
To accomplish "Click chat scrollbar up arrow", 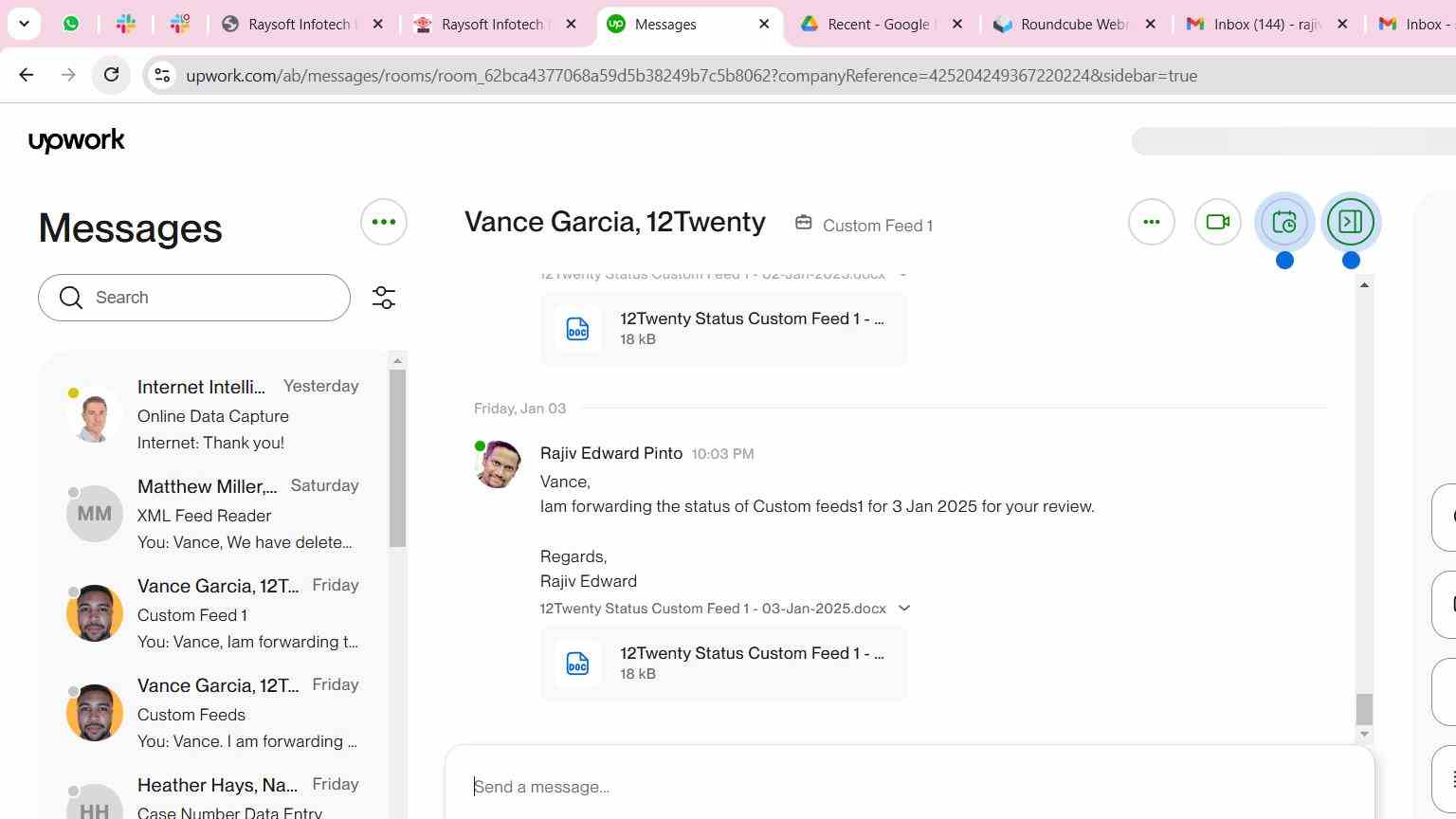I will 1364,285.
